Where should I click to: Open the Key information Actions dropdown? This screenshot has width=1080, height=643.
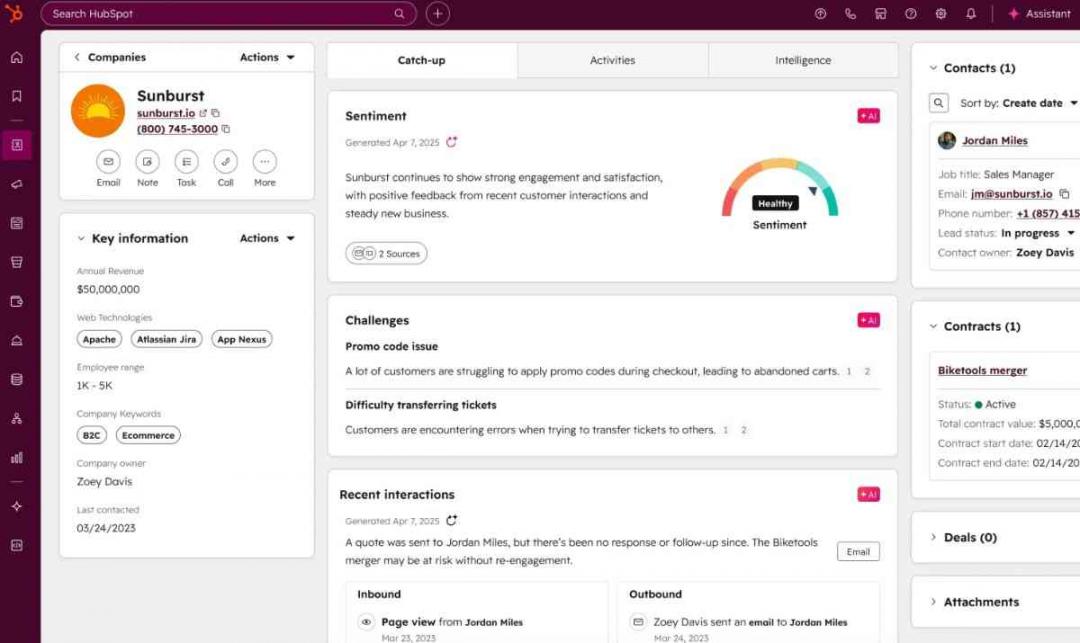click(267, 238)
